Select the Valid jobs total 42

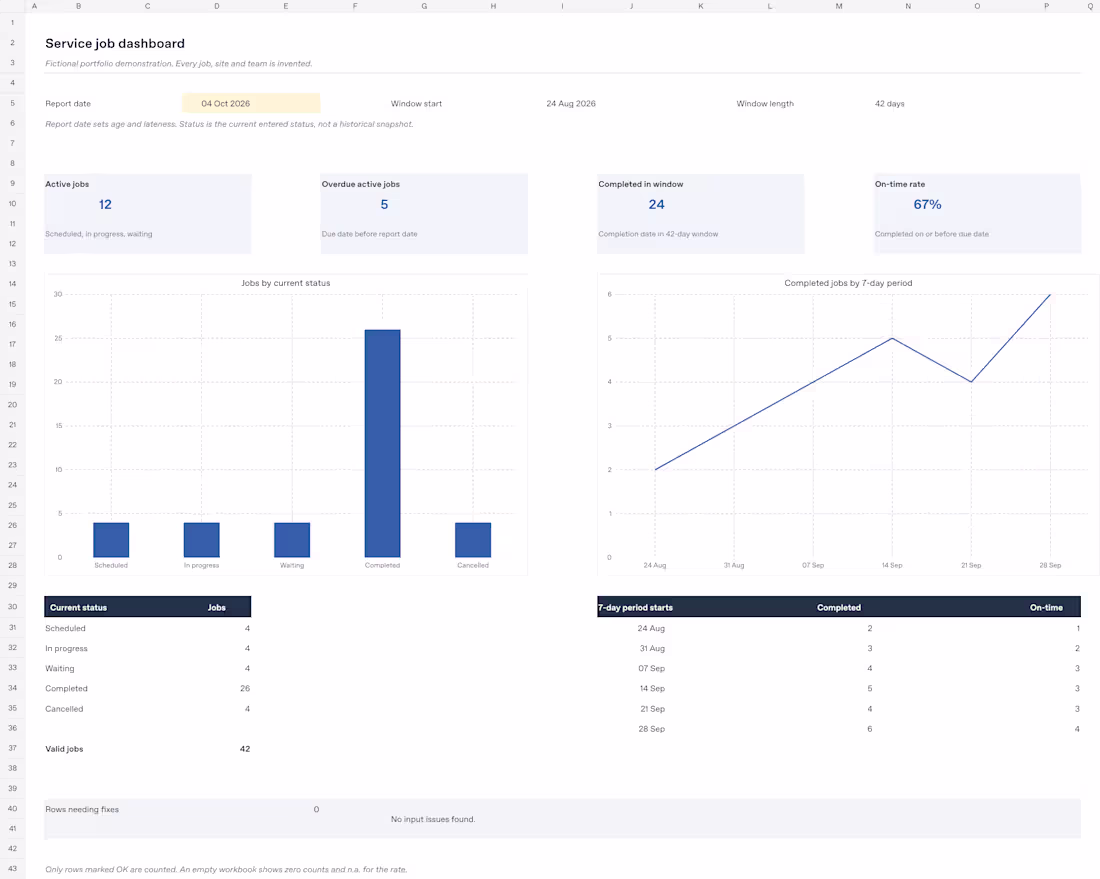(245, 749)
